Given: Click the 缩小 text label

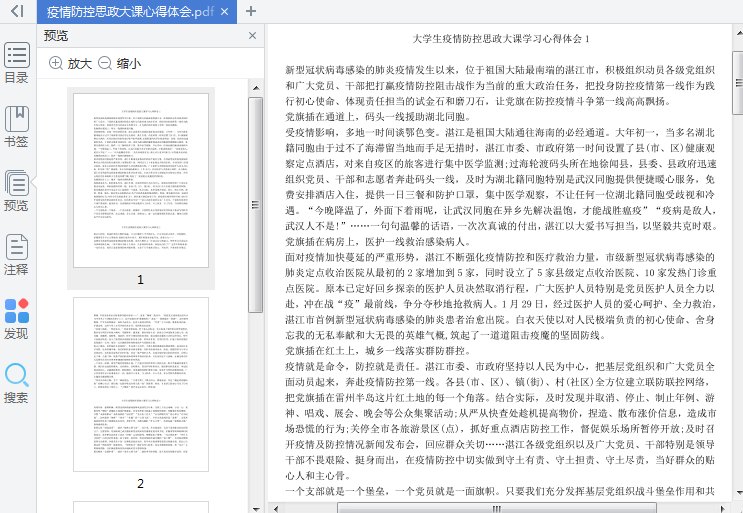Looking at the screenshot, I should coord(129,63).
